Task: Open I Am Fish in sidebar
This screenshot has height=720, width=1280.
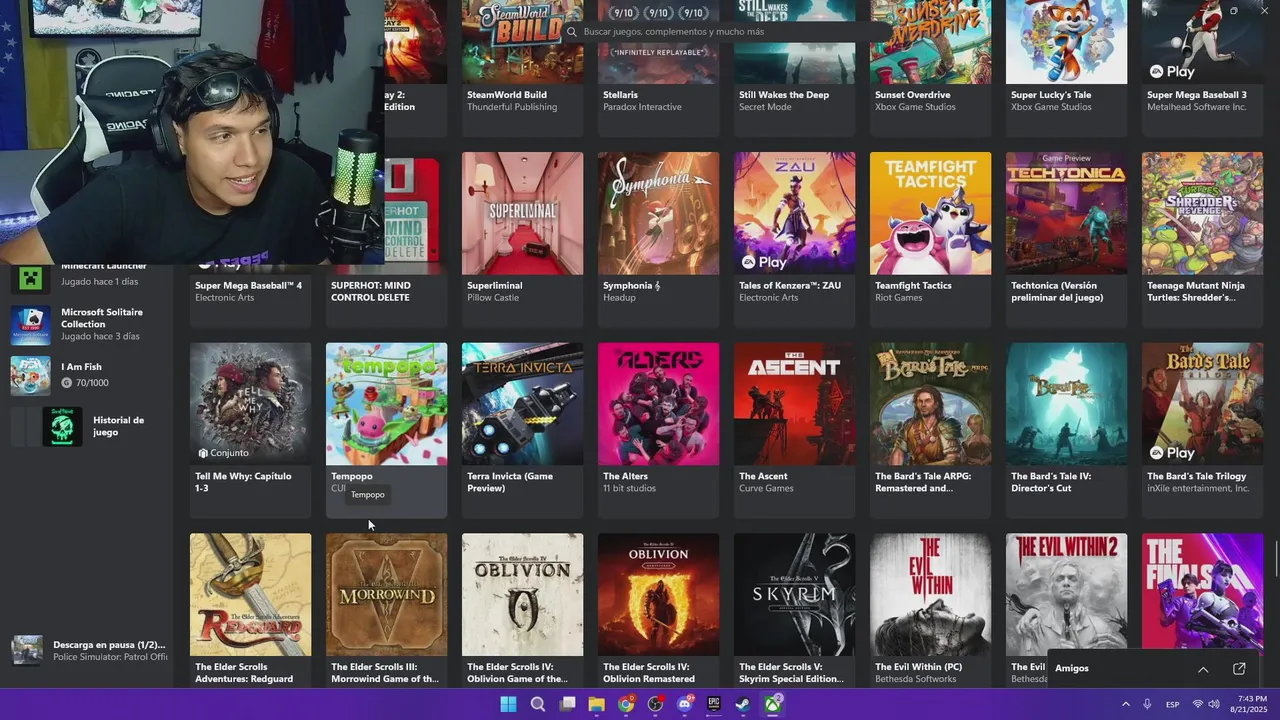Action: pos(88,375)
